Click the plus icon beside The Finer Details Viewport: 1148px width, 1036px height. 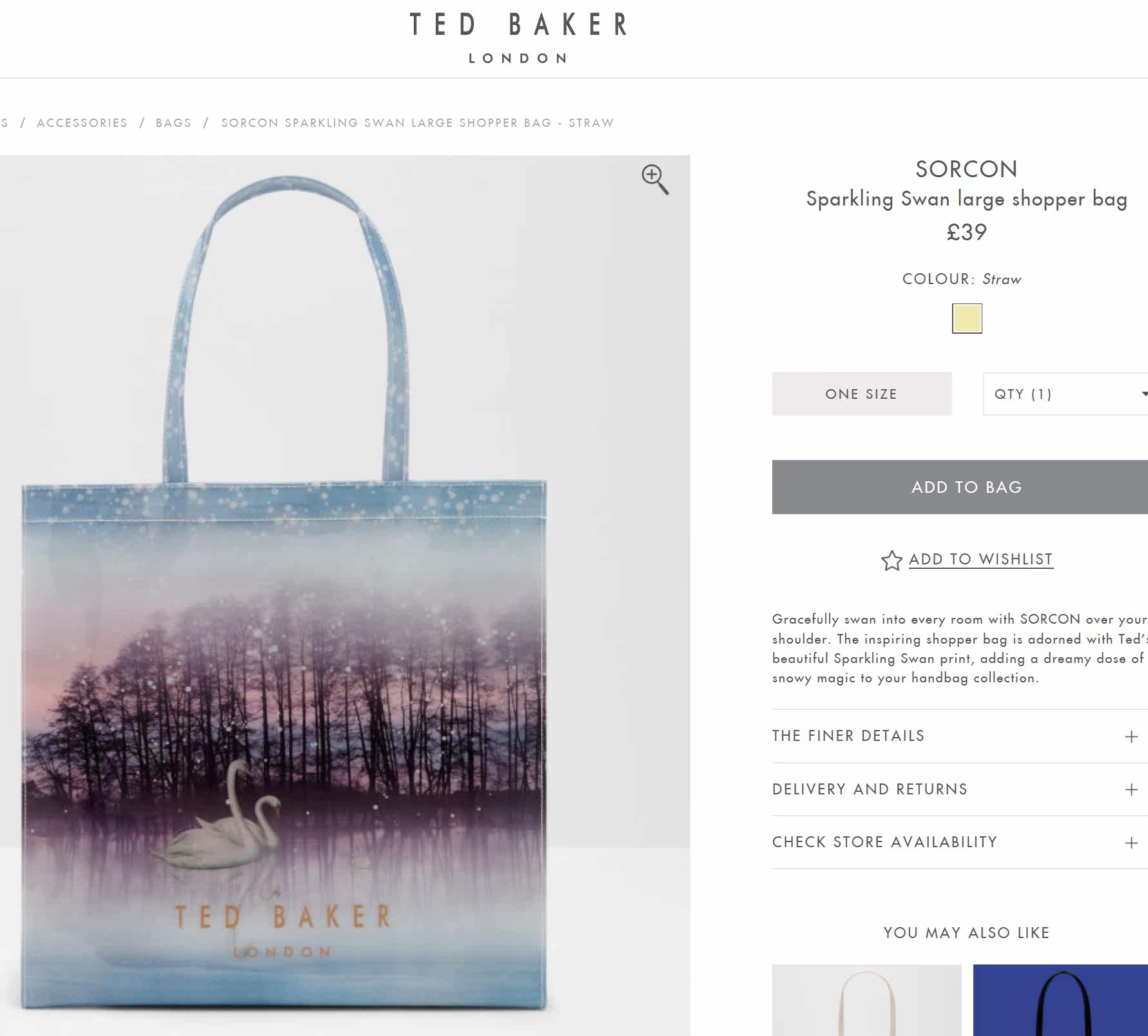point(1131,736)
